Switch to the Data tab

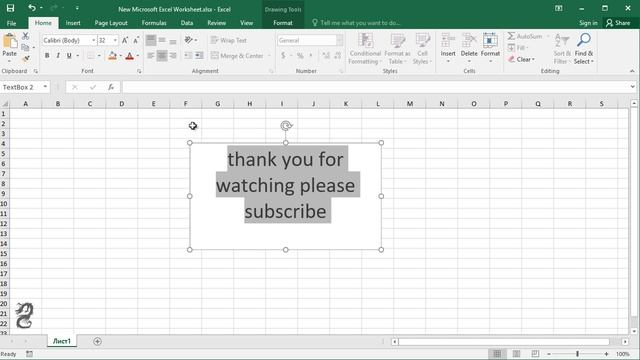187,23
